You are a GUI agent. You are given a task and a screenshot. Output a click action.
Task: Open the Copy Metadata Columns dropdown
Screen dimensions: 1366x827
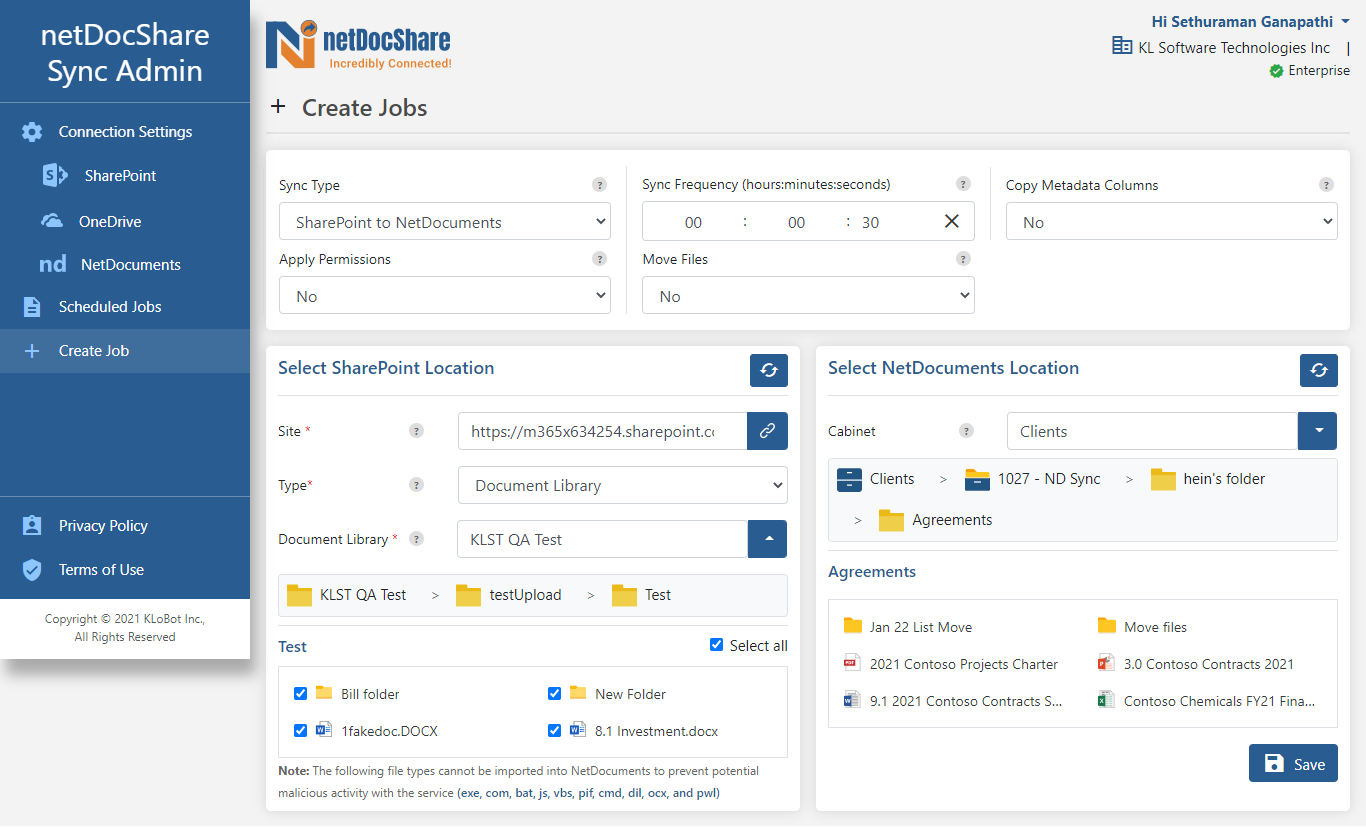pyautogui.click(x=1171, y=222)
